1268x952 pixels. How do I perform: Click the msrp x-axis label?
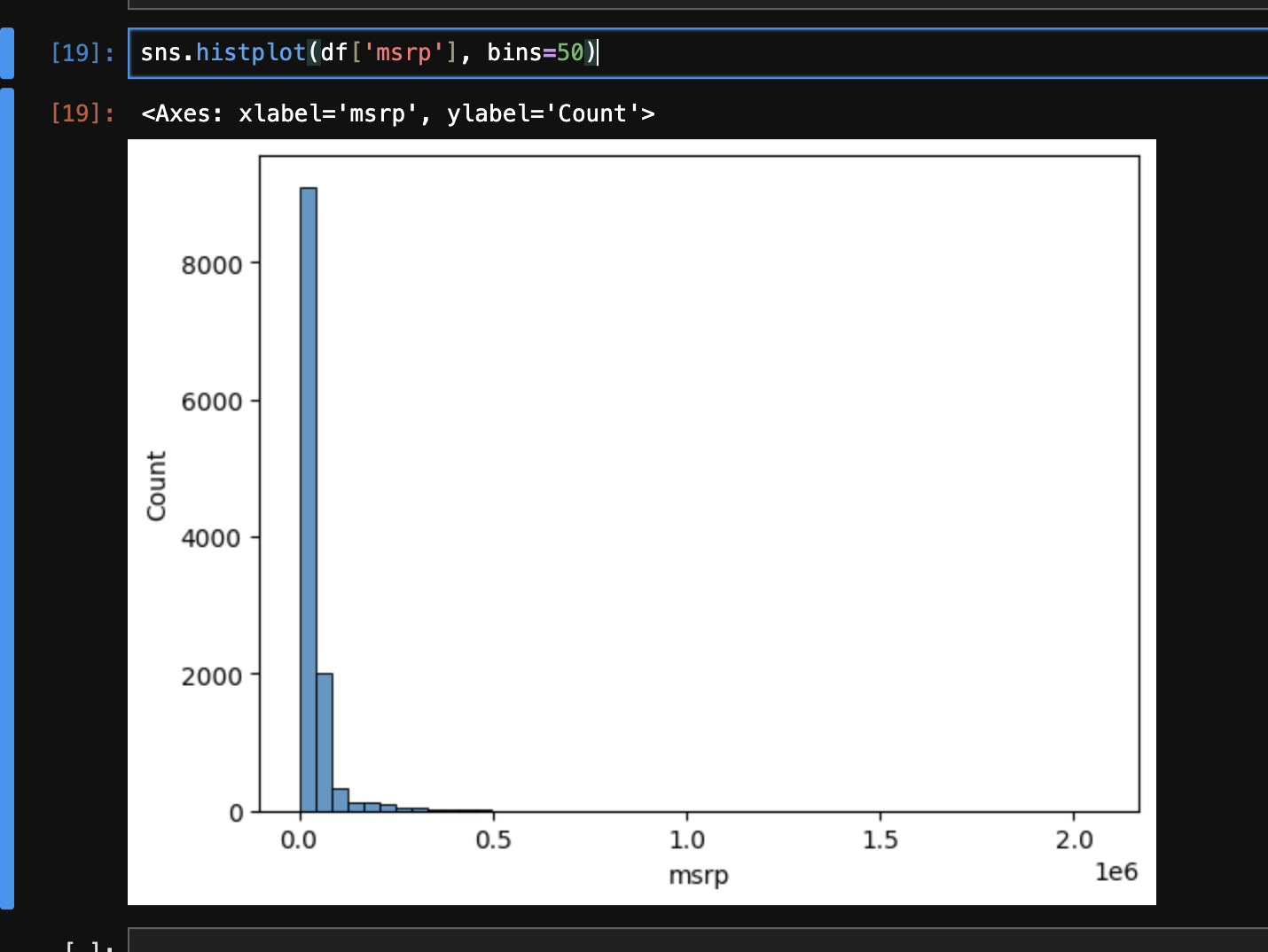[698, 876]
